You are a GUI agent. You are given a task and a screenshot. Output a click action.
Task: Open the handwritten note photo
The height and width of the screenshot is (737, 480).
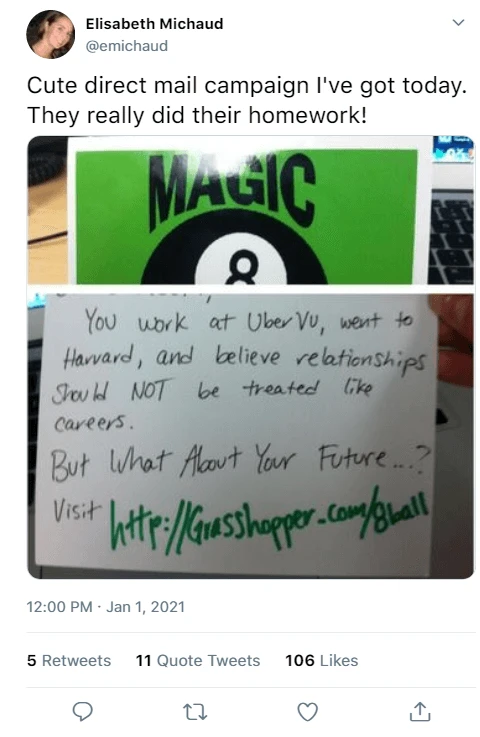tap(251, 433)
